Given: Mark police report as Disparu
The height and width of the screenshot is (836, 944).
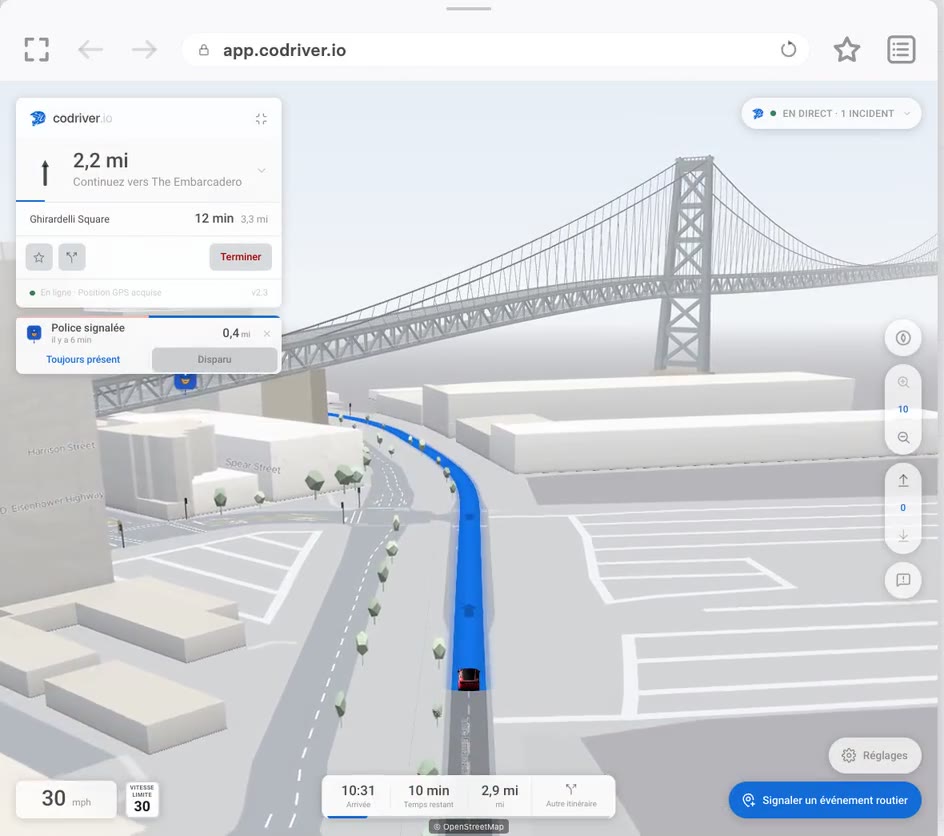Looking at the screenshot, I should tap(214, 359).
